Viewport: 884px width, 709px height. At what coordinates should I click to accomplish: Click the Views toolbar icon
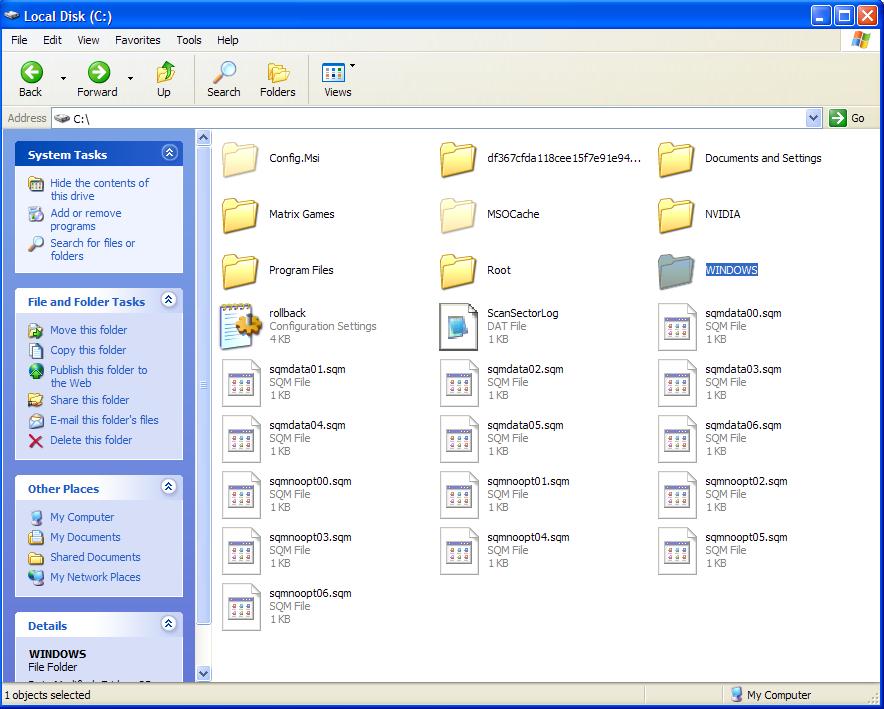[x=333, y=73]
